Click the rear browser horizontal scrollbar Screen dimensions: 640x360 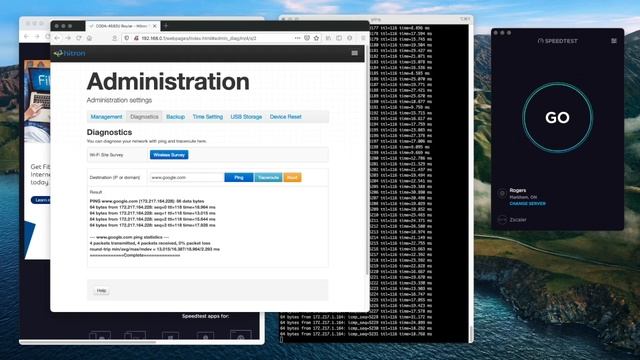pyautogui.click(x=88, y=342)
